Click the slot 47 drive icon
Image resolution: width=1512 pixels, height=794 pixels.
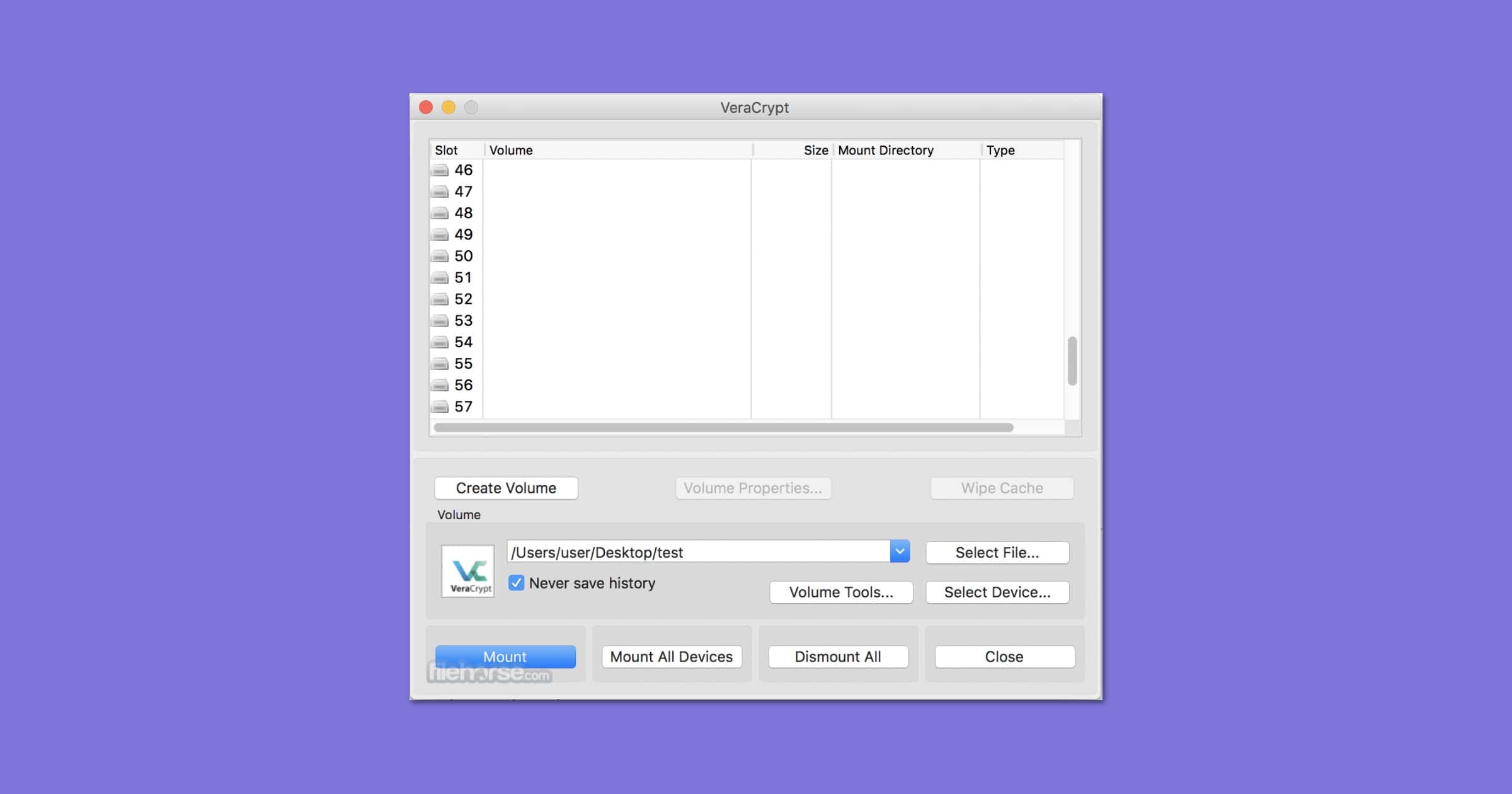pyautogui.click(x=440, y=192)
